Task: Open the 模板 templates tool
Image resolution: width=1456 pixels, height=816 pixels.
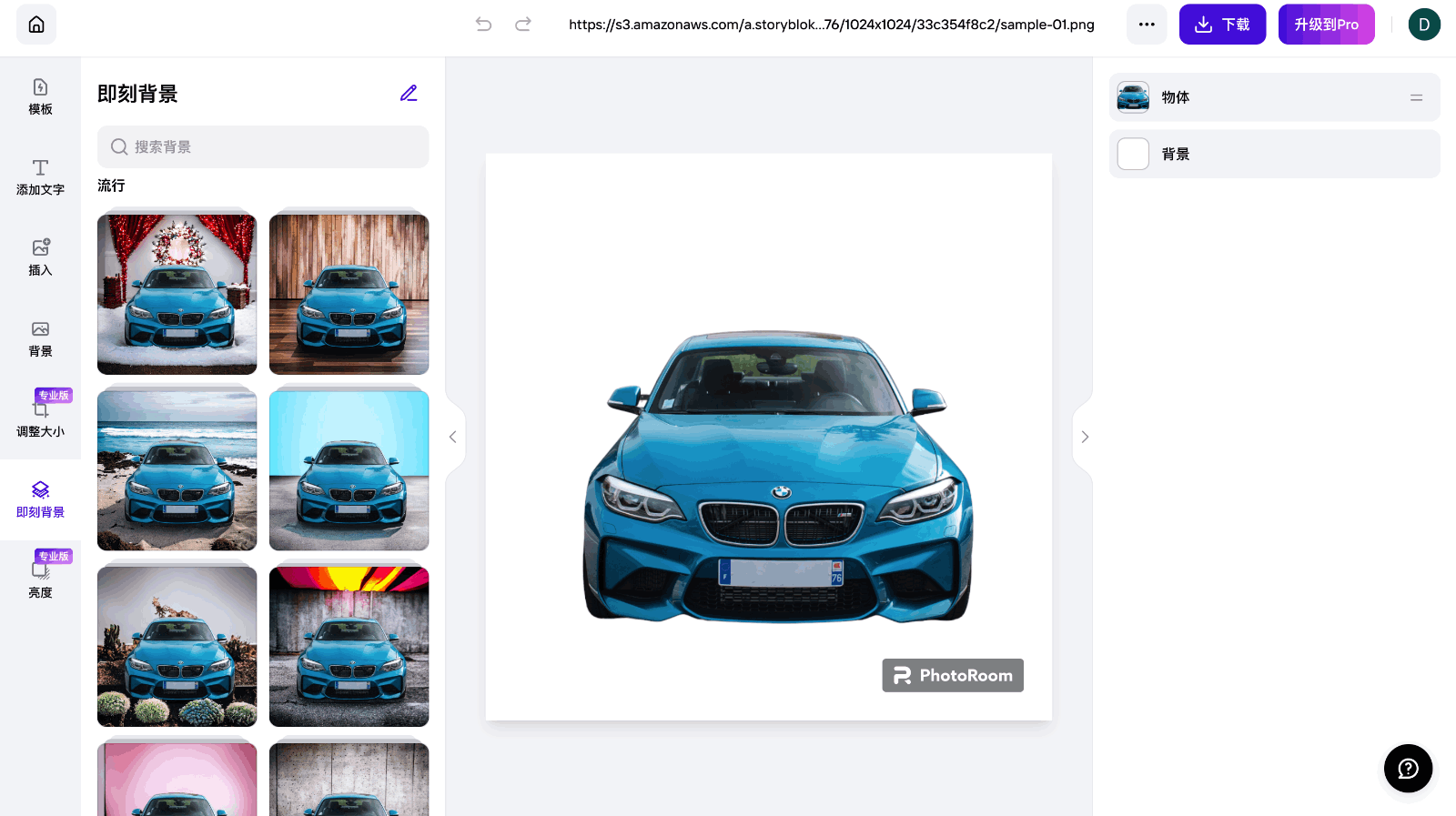Action: click(40, 96)
